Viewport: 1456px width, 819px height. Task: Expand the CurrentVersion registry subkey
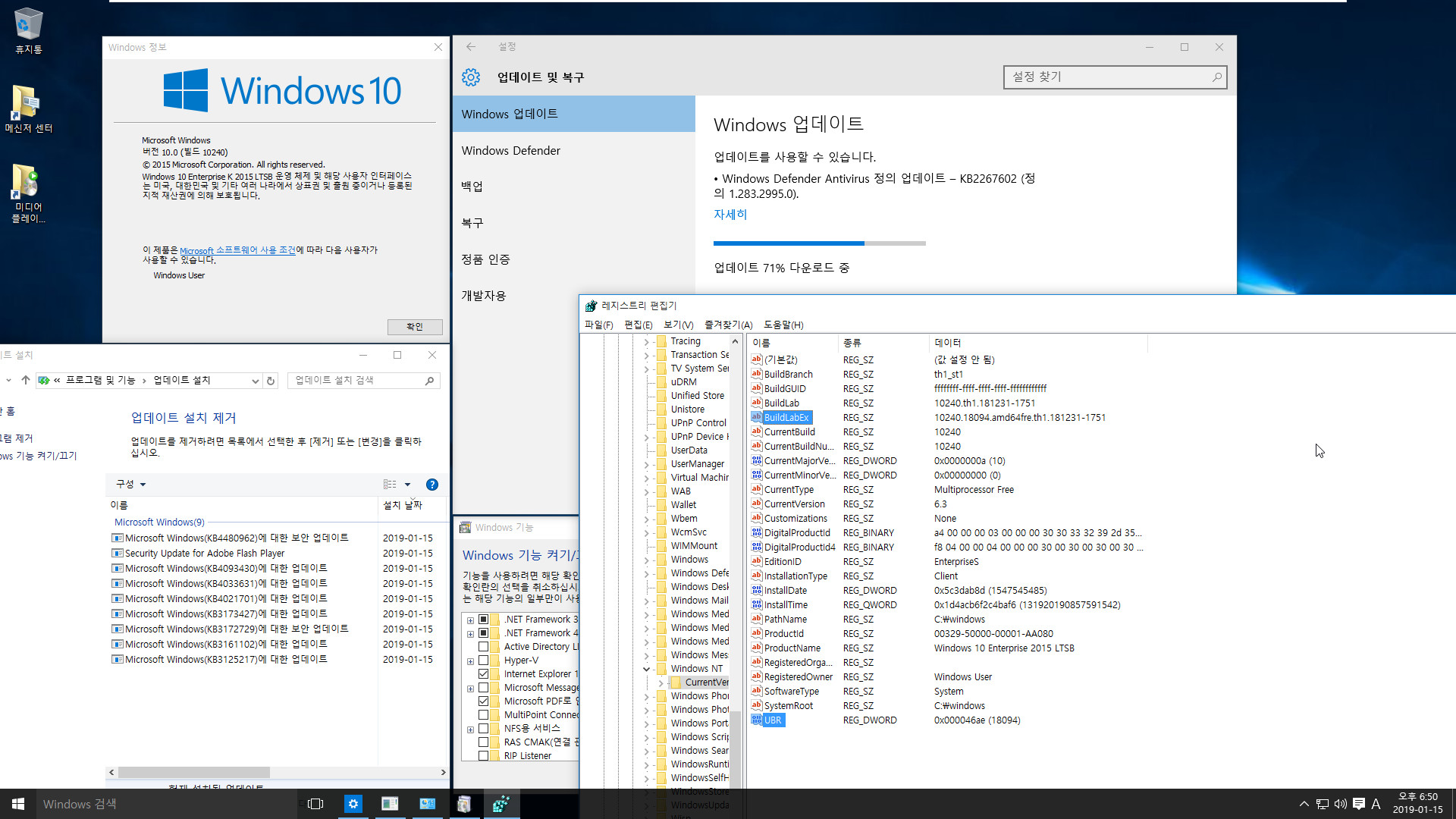(x=661, y=682)
